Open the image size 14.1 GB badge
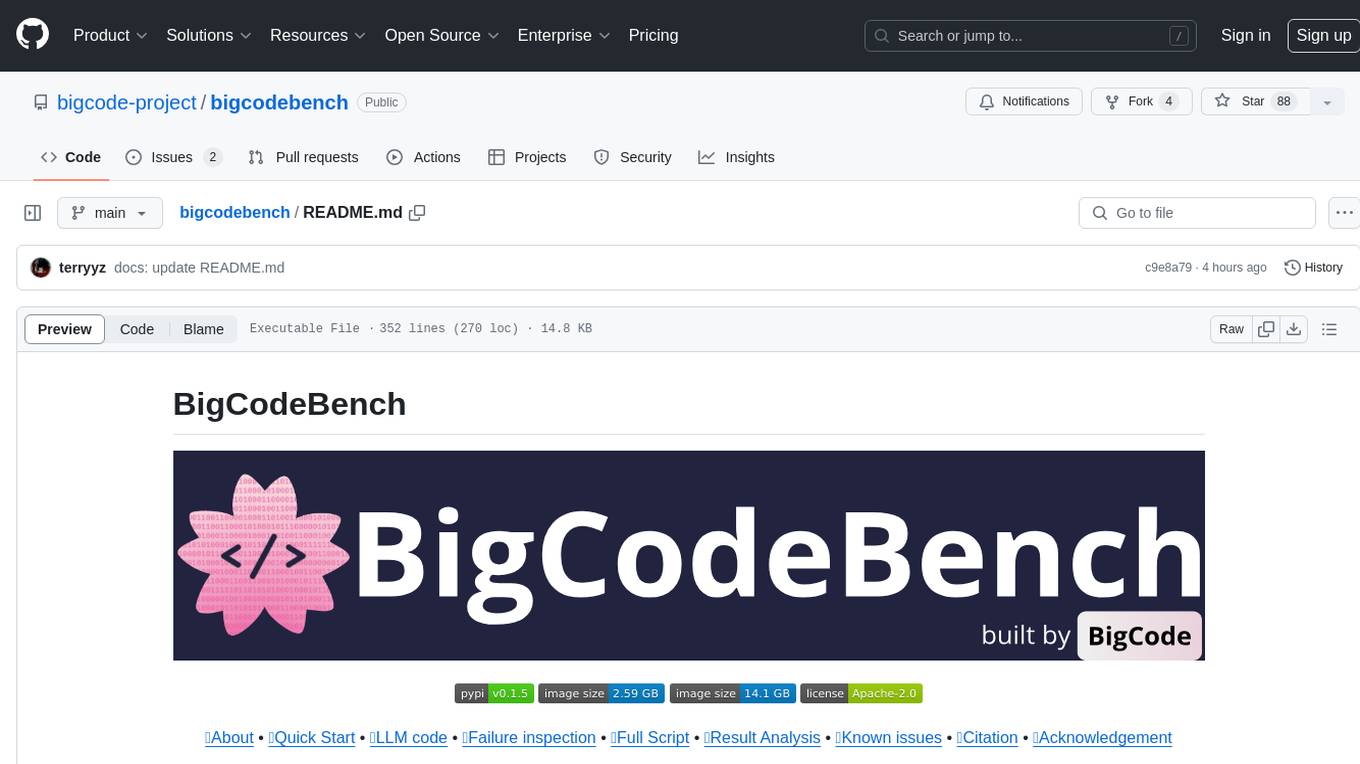 coord(733,693)
